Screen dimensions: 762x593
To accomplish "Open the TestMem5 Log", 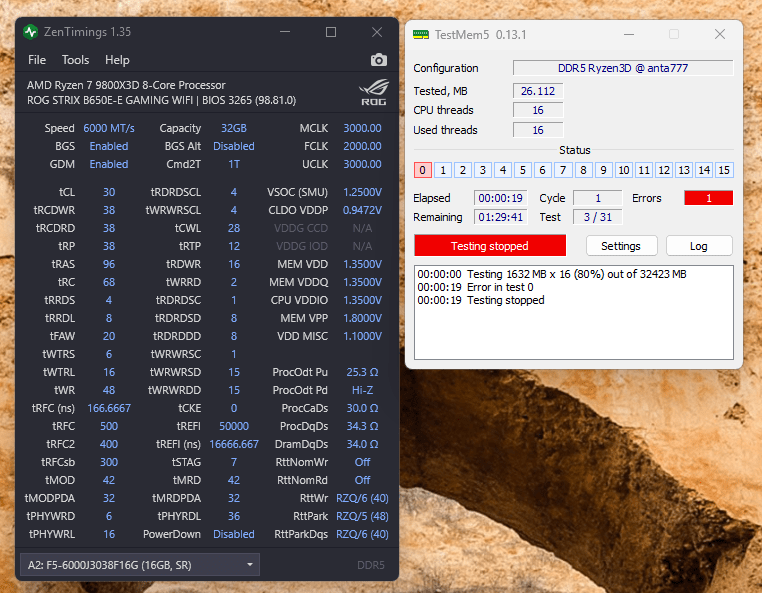I will [x=699, y=245].
